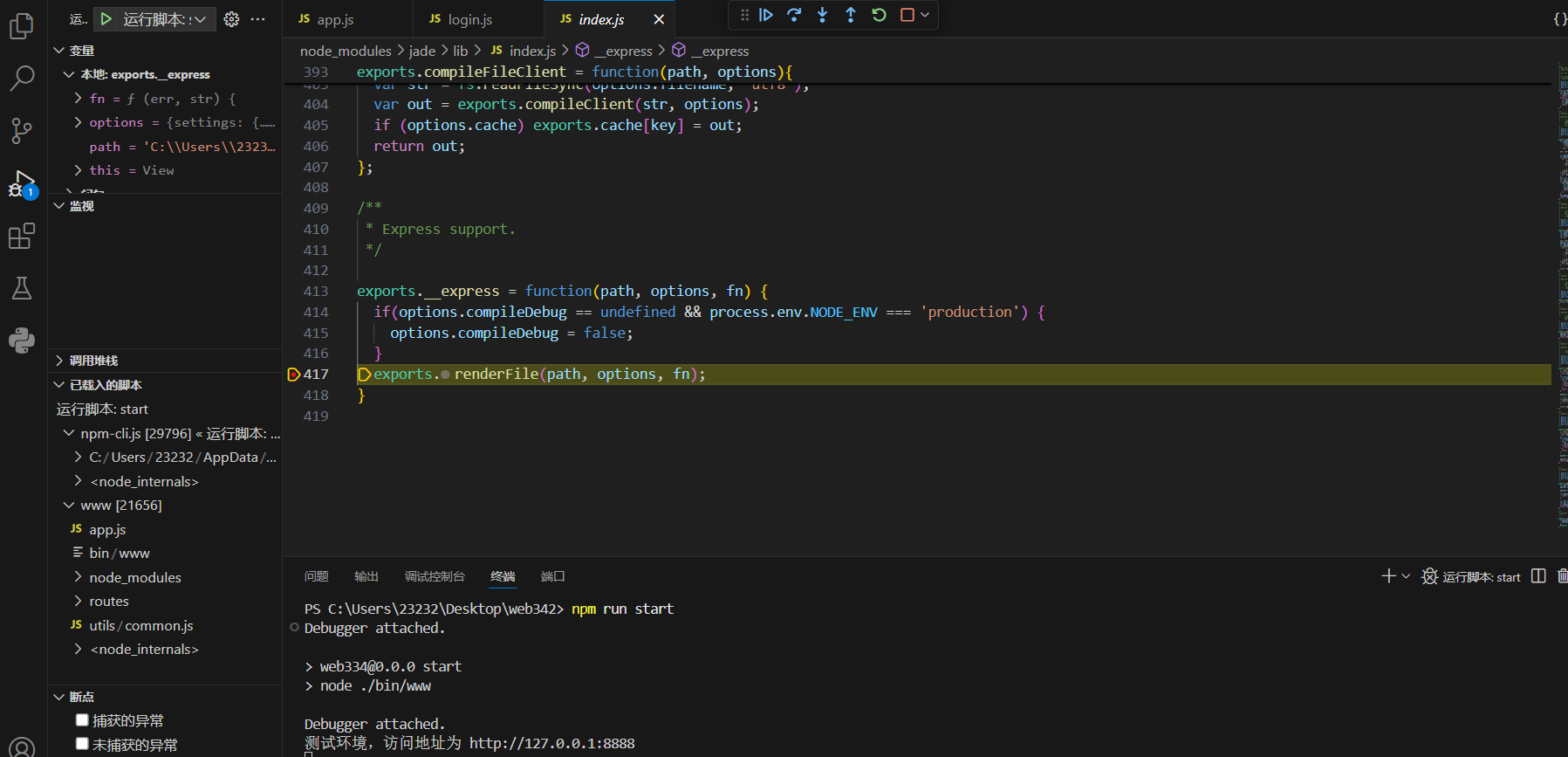Screen dimensions: 1568x757
Task: Enable 未捕获的异常 breakpoint checkbox
Action: click(x=82, y=744)
